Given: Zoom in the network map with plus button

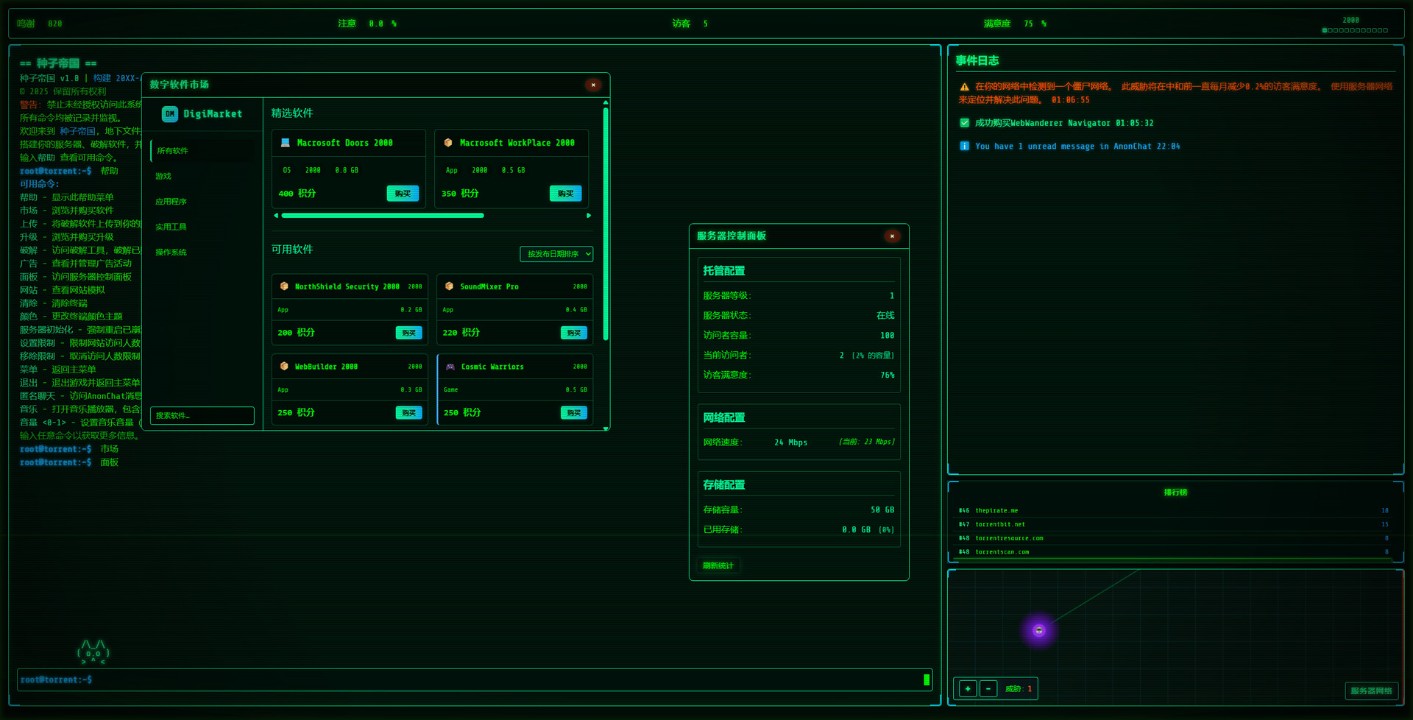Looking at the screenshot, I should point(966,688).
